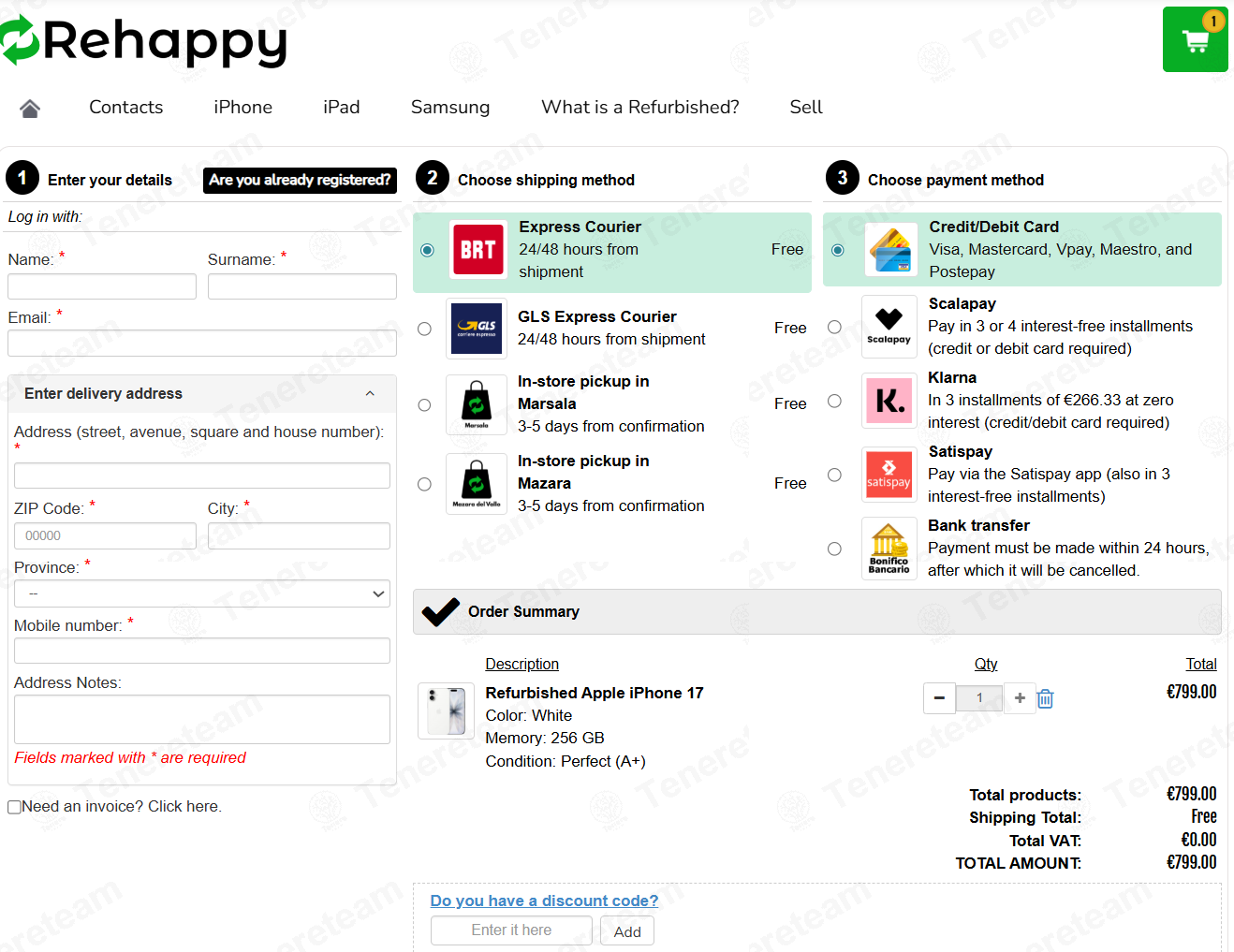
Task: Click the Bonifico Bancario bank icon
Action: pyautogui.click(x=889, y=549)
